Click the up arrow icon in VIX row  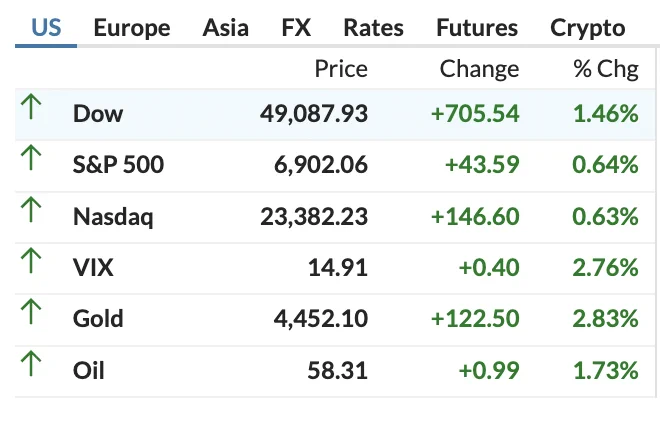tap(31, 261)
